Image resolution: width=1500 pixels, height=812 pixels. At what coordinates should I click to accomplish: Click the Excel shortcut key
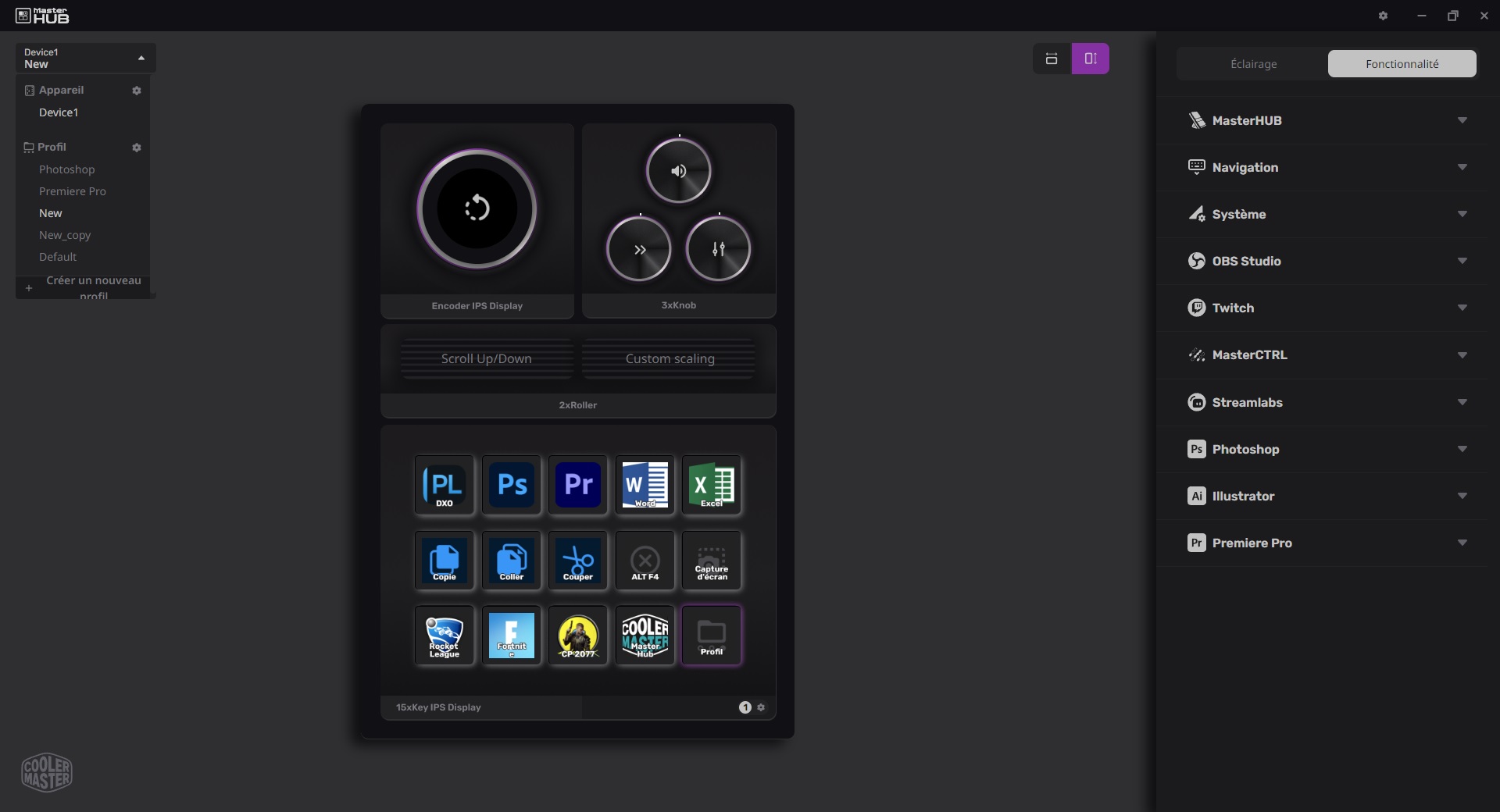coord(711,485)
